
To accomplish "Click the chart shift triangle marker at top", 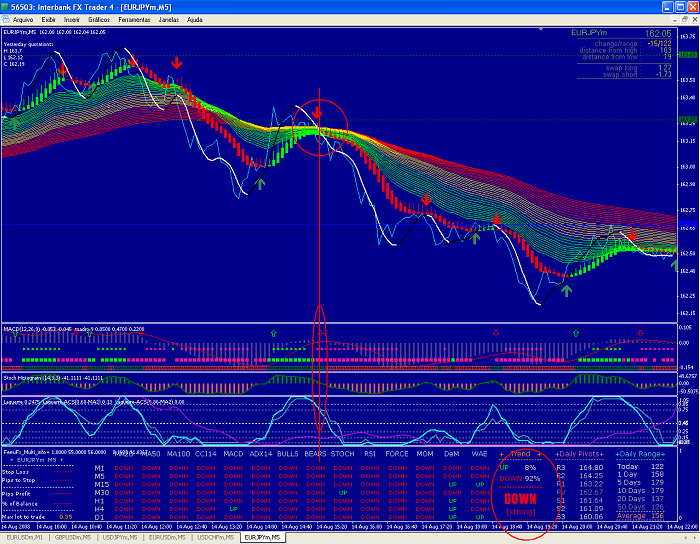I will tap(541, 29).
